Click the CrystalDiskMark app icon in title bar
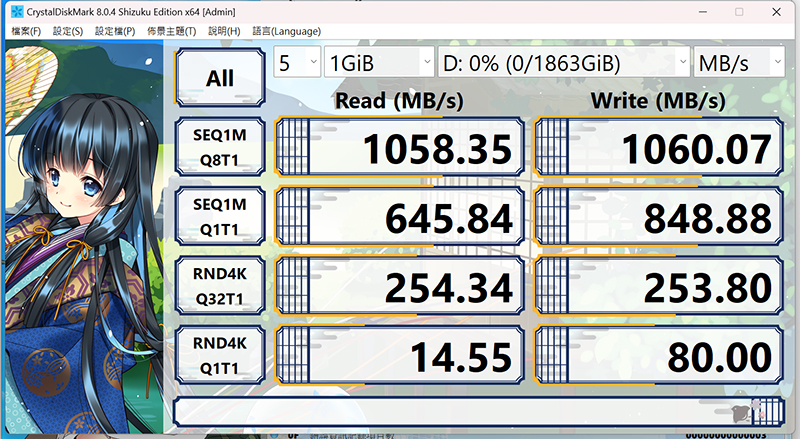800x439 pixels. coord(17,11)
